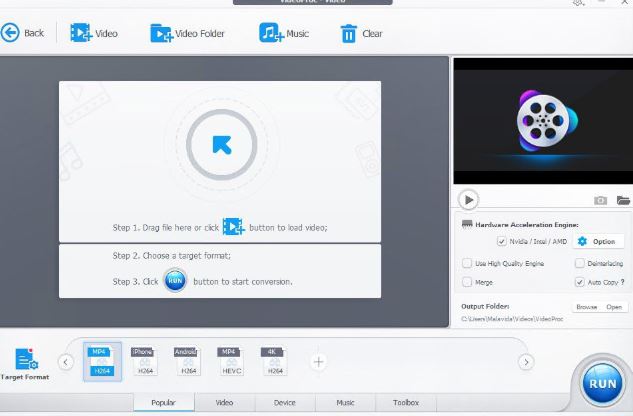
Task: Switch to the Toolbox tab
Action: (x=406, y=403)
